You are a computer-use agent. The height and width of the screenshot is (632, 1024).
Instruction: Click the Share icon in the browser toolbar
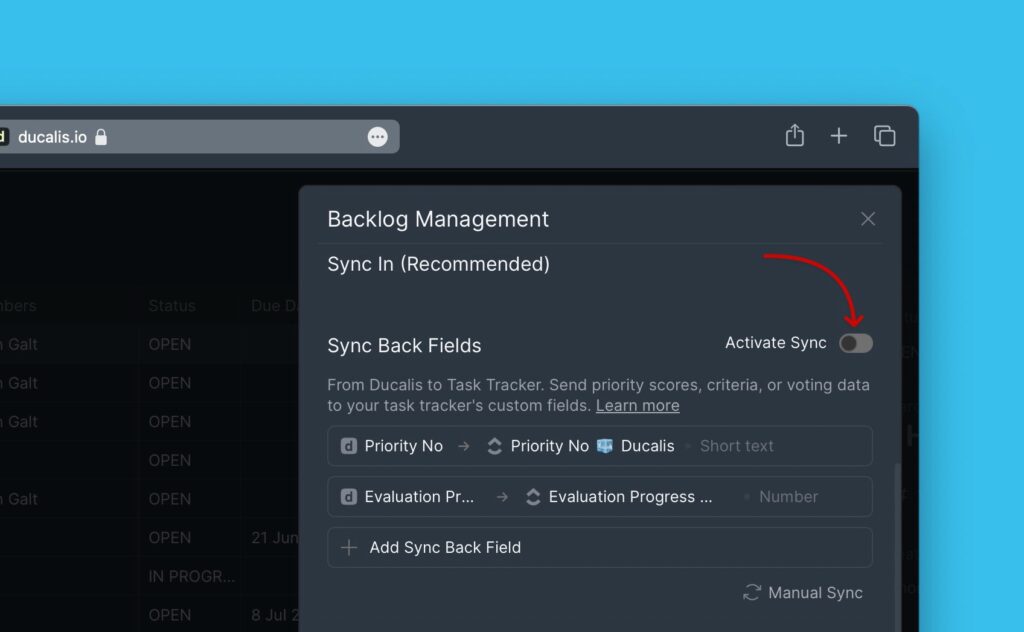coord(795,135)
